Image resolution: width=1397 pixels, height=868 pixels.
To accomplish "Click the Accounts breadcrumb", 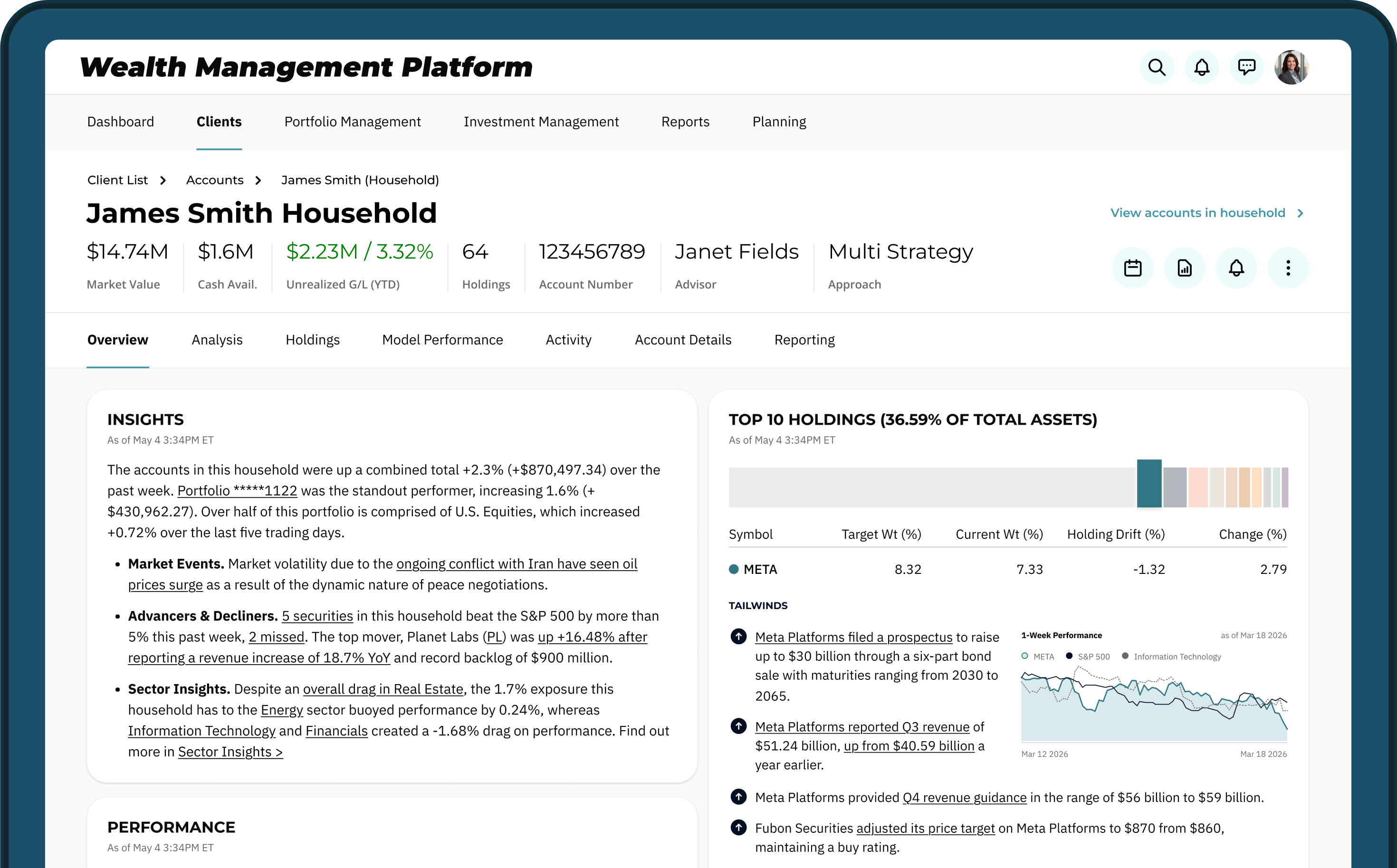I will 215,180.
